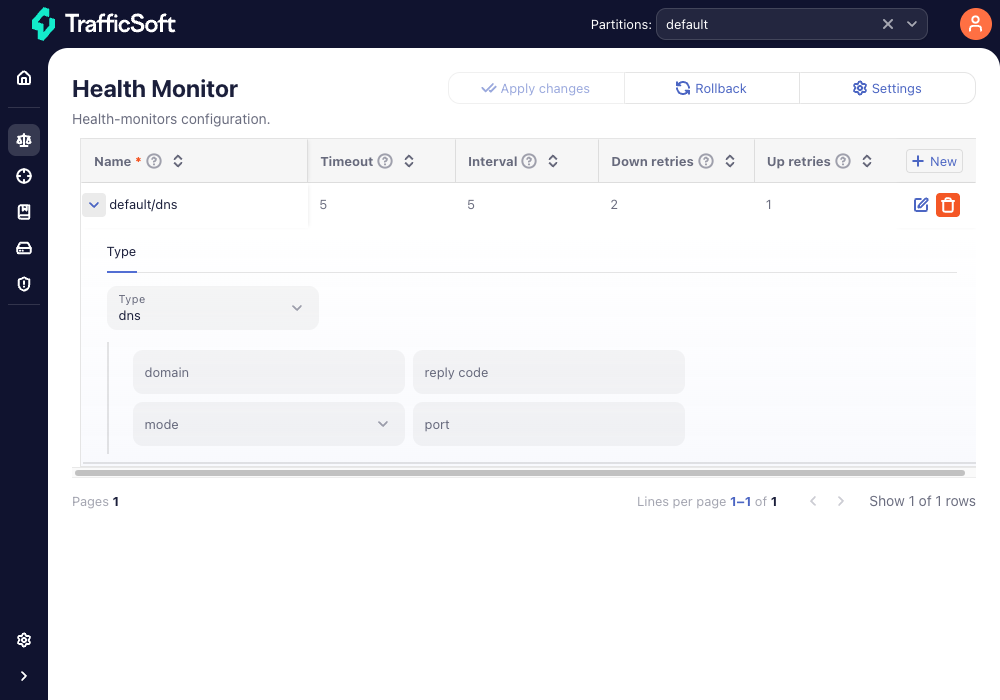The image size is (1000, 700).
Task: Open the Type dns dropdown
Action: click(212, 308)
